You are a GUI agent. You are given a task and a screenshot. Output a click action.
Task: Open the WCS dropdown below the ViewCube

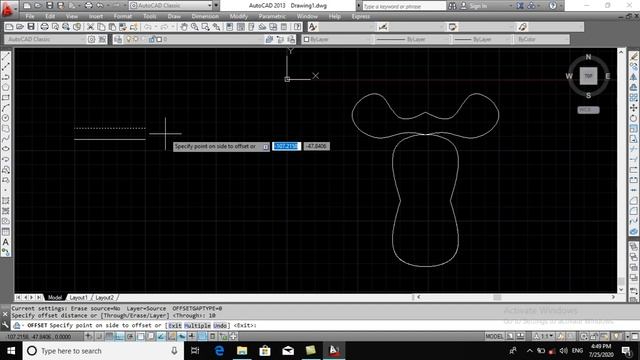pyautogui.click(x=588, y=110)
